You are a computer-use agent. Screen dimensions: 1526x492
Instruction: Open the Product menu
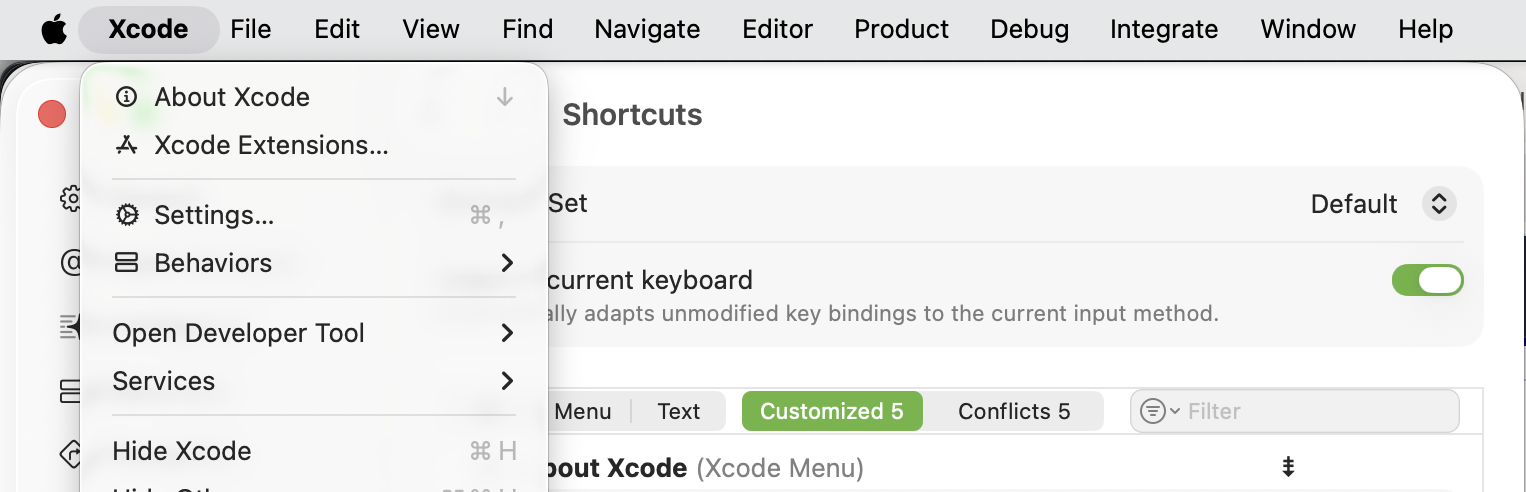pos(901,30)
